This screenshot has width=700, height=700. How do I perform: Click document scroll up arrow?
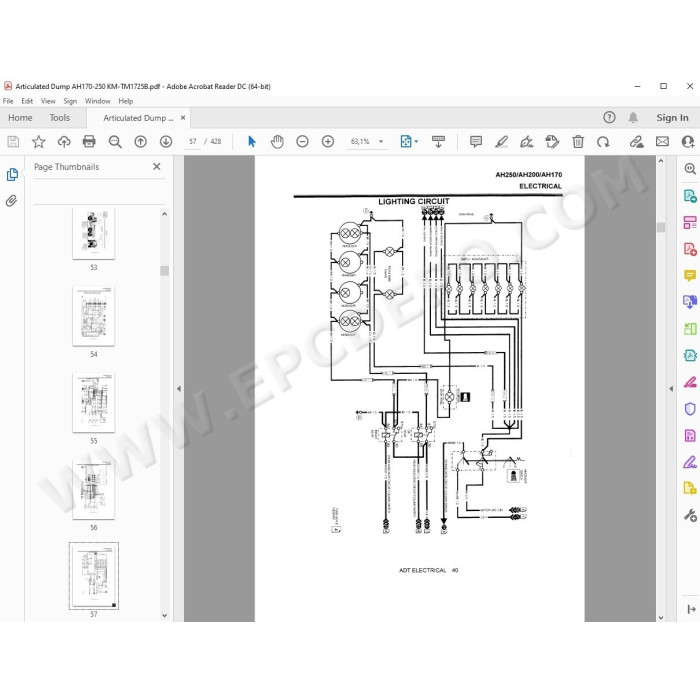[x=661, y=161]
